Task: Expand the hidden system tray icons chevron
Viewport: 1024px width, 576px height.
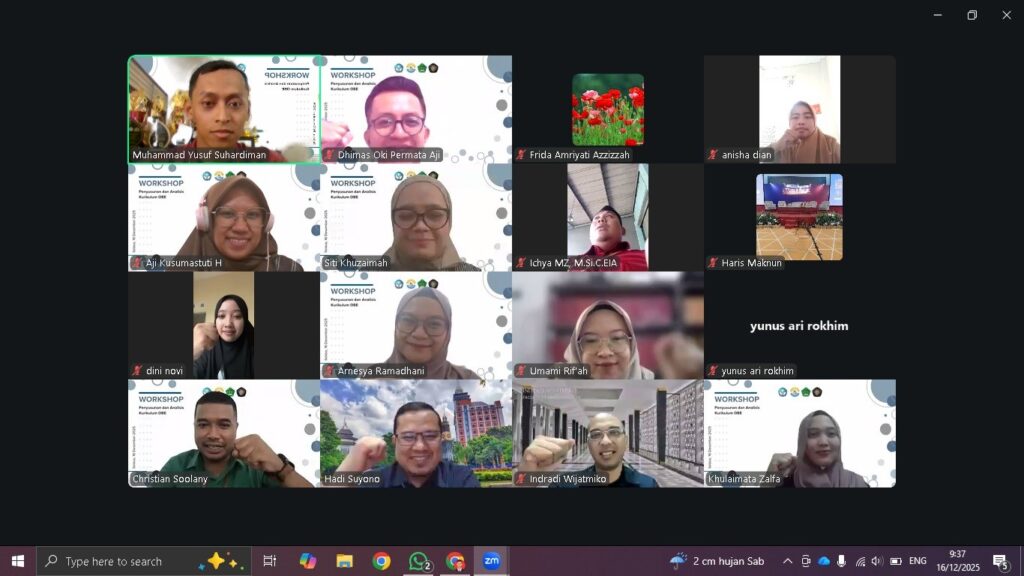Action: tap(788, 561)
